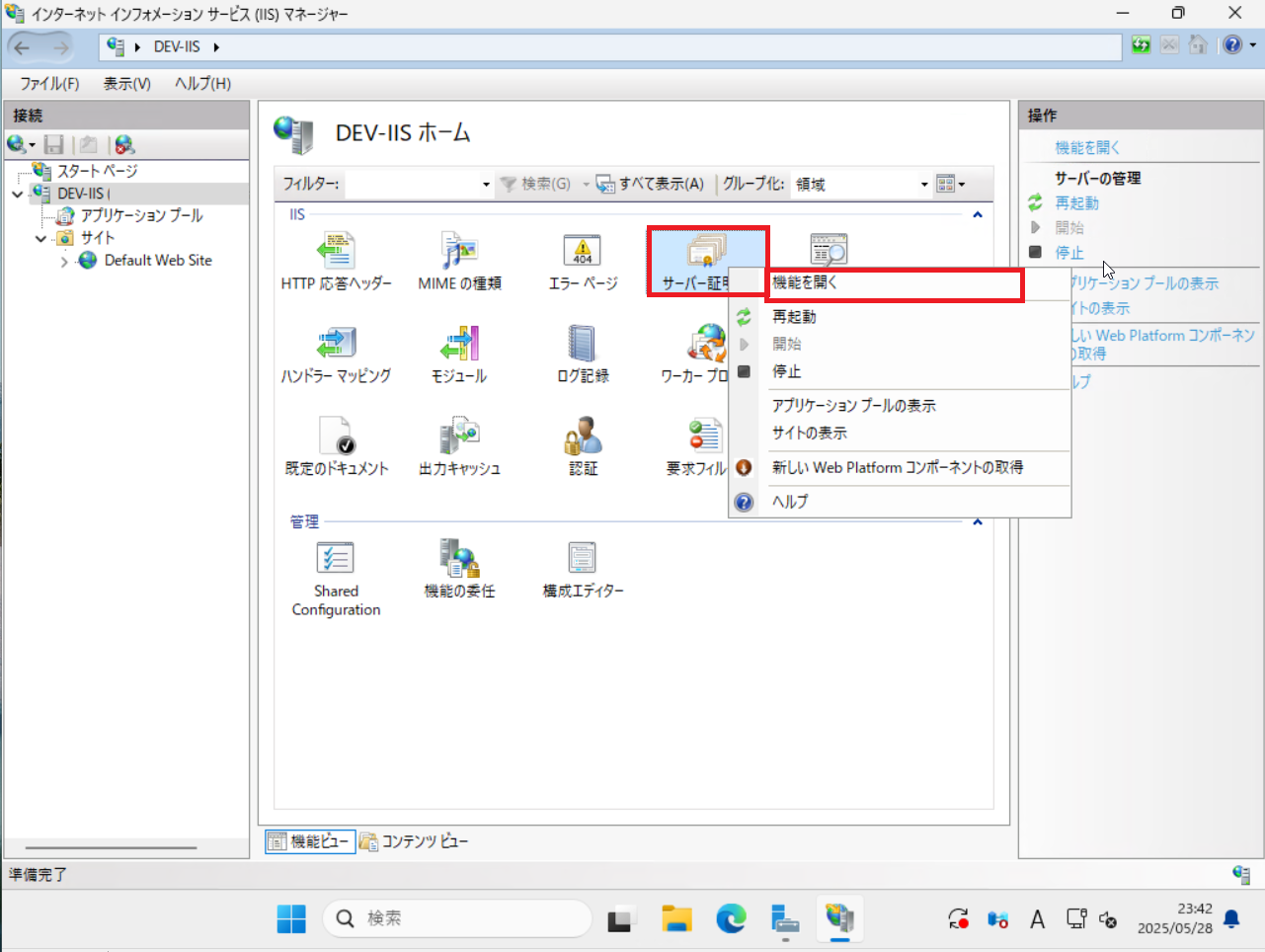Click the connect icon in 接続 toolbar
The image size is (1265, 952).
point(17,145)
